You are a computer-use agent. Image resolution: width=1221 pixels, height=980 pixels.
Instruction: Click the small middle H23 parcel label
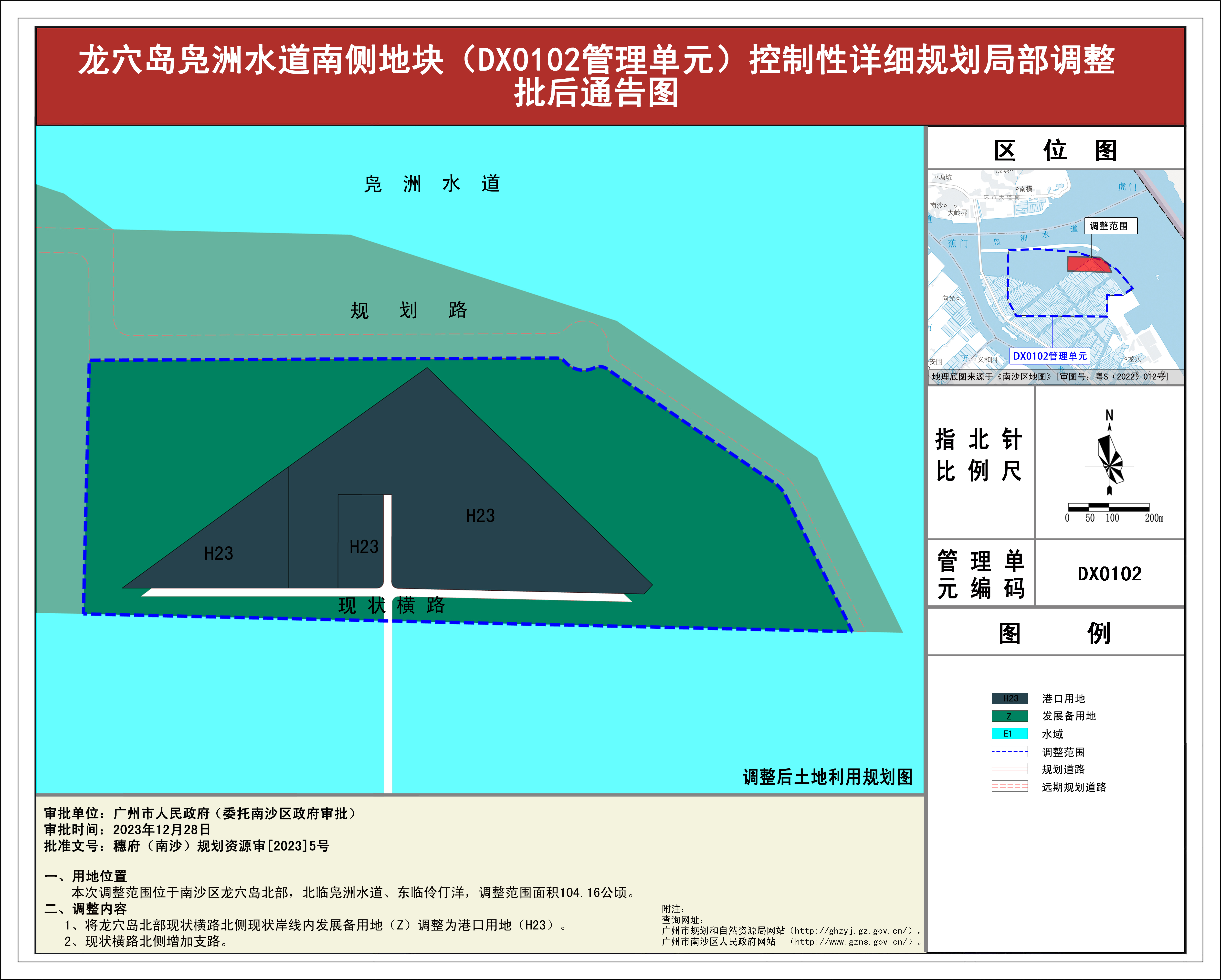pyautogui.click(x=364, y=547)
